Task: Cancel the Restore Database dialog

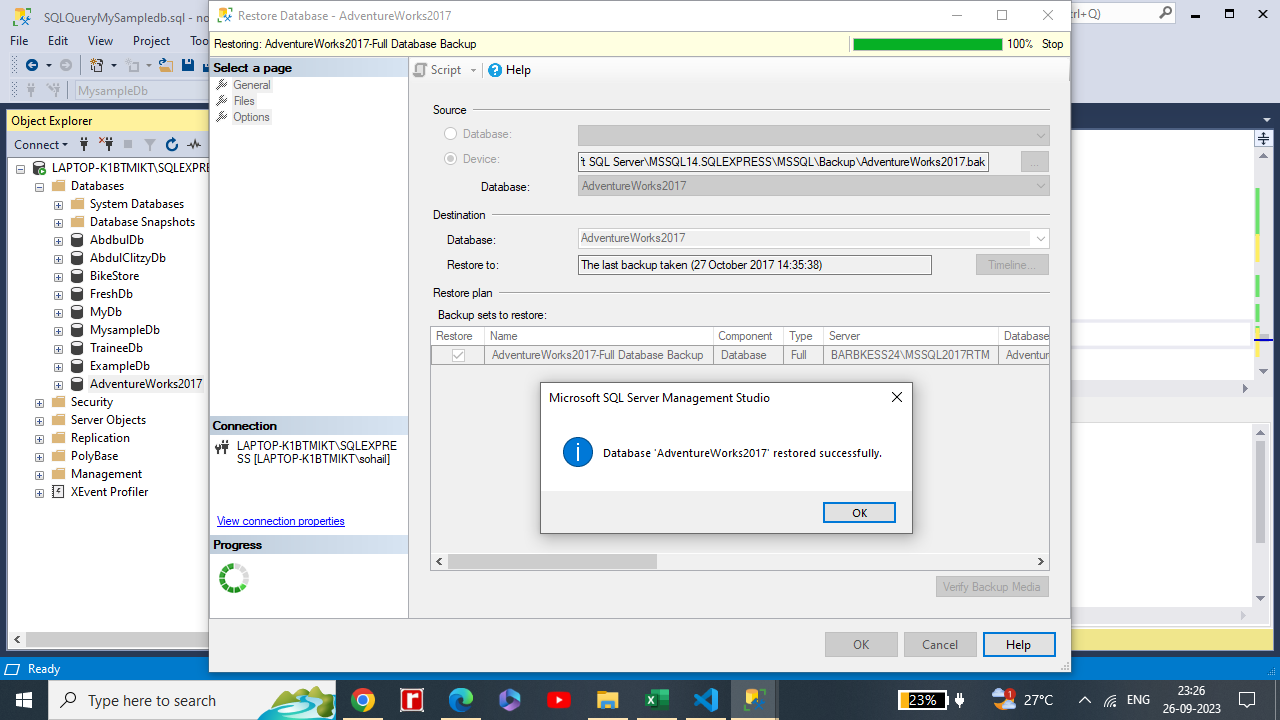Action: (940, 645)
